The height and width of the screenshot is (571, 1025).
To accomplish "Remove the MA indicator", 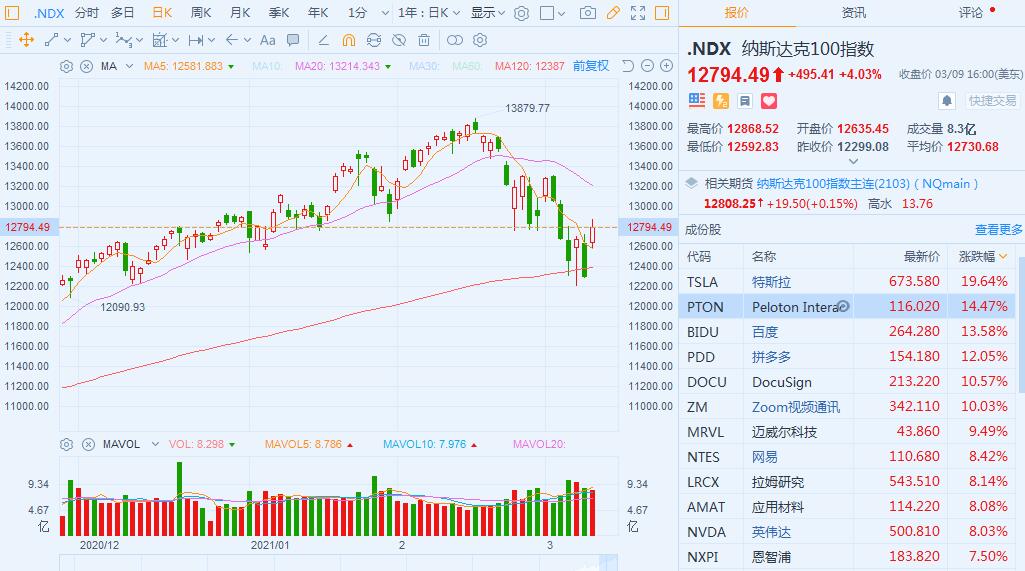I will point(86,66).
